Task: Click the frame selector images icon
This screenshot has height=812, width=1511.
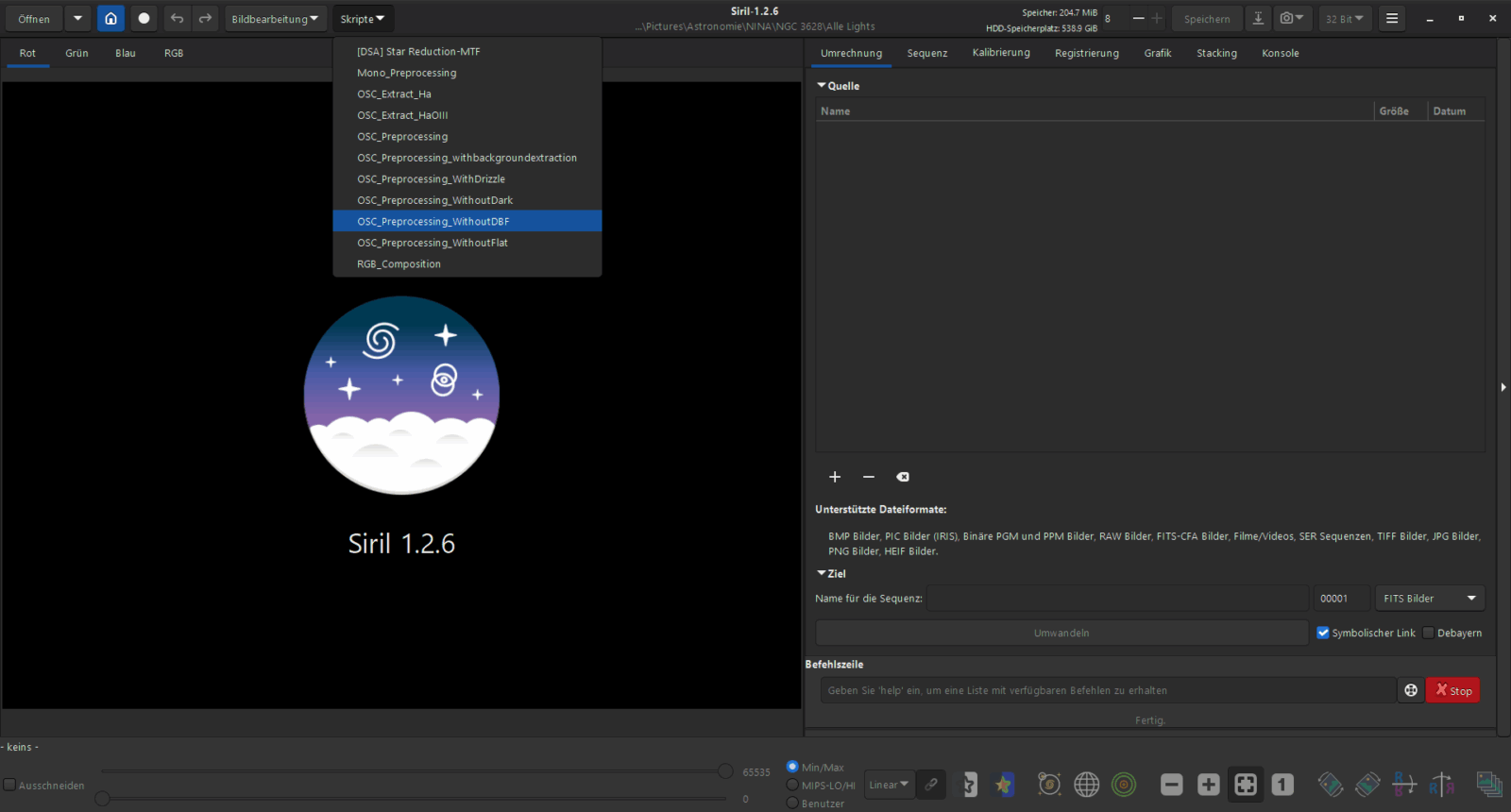Action: pyautogui.click(x=1489, y=785)
